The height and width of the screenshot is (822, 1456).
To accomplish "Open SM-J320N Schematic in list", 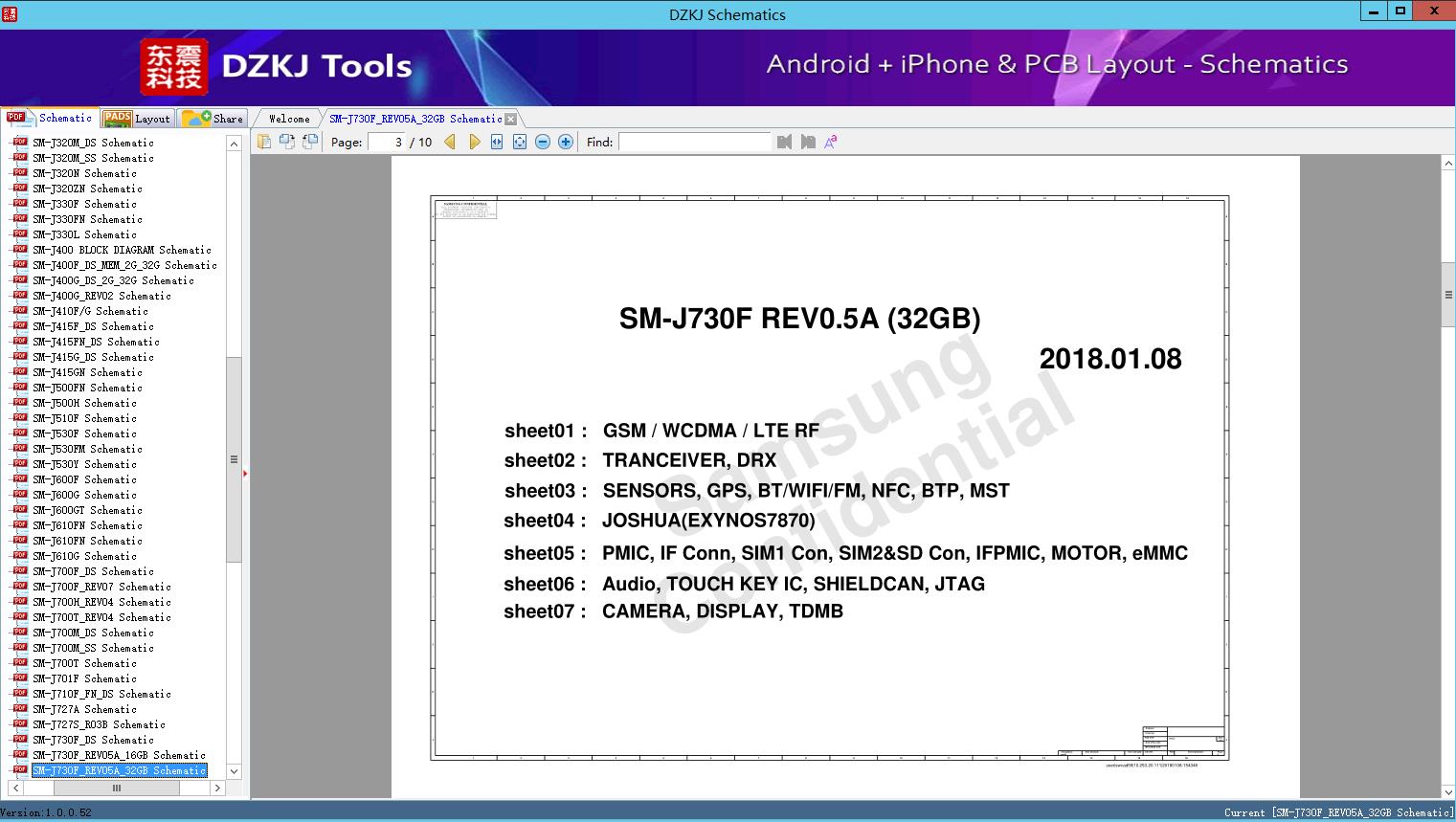I will point(84,173).
